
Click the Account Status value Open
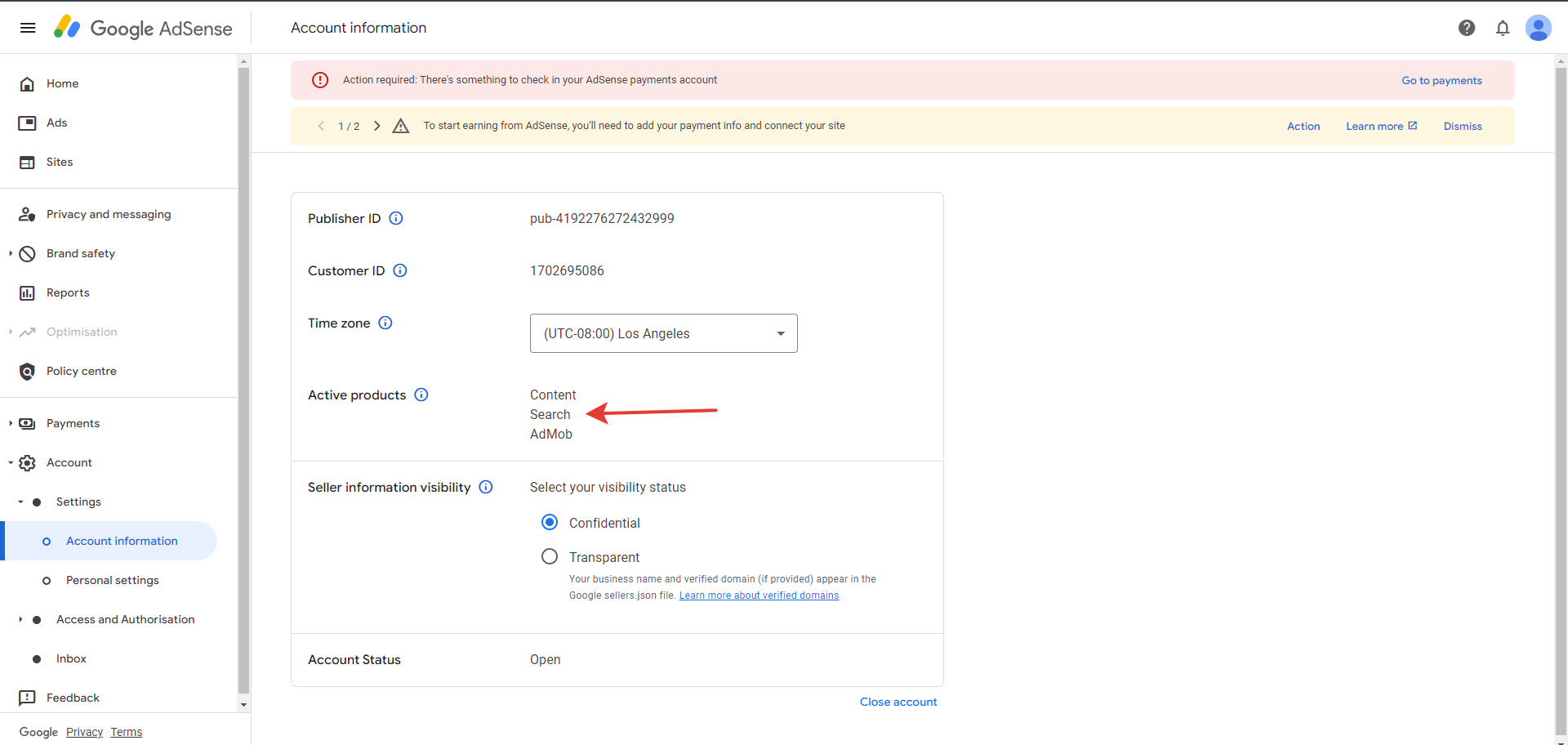[545, 659]
